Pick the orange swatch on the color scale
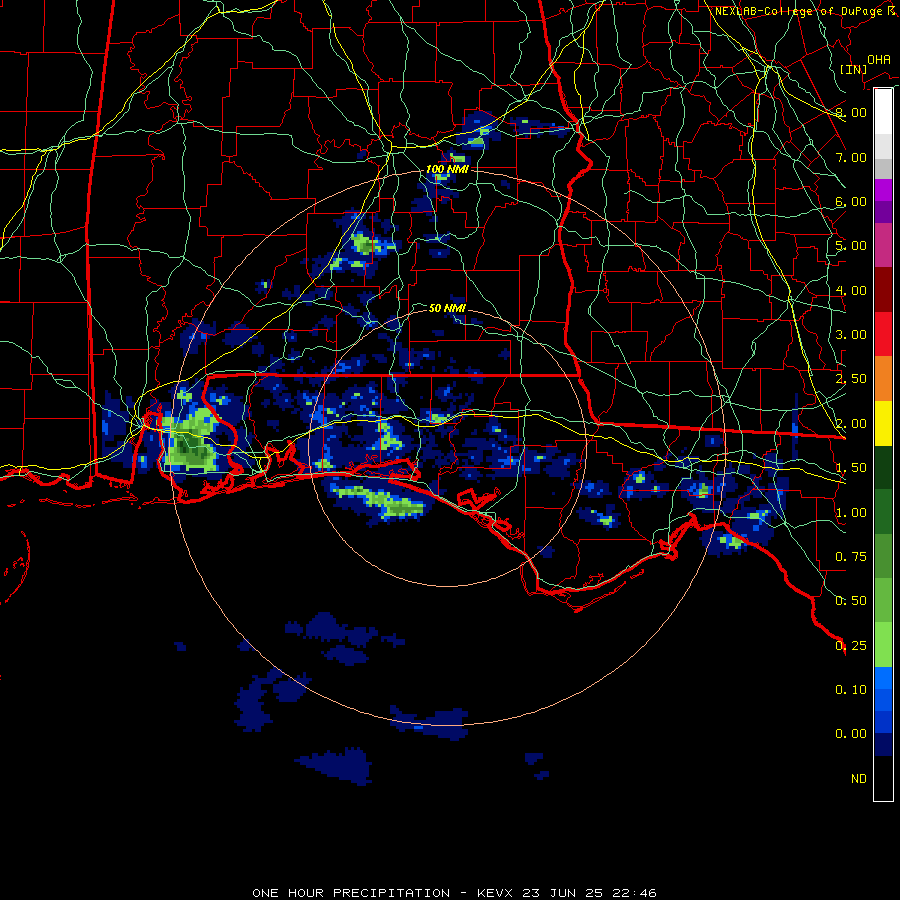This screenshot has height=900, width=900. [x=883, y=379]
